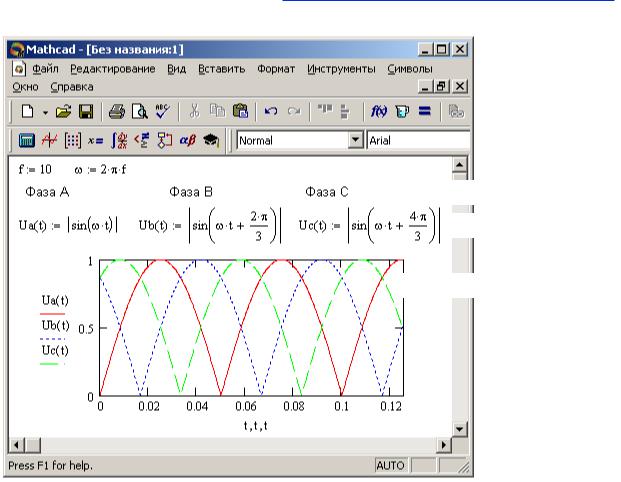Screen dimensions: 621x482
Task: Run the spelling check
Action: click(162, 111)
